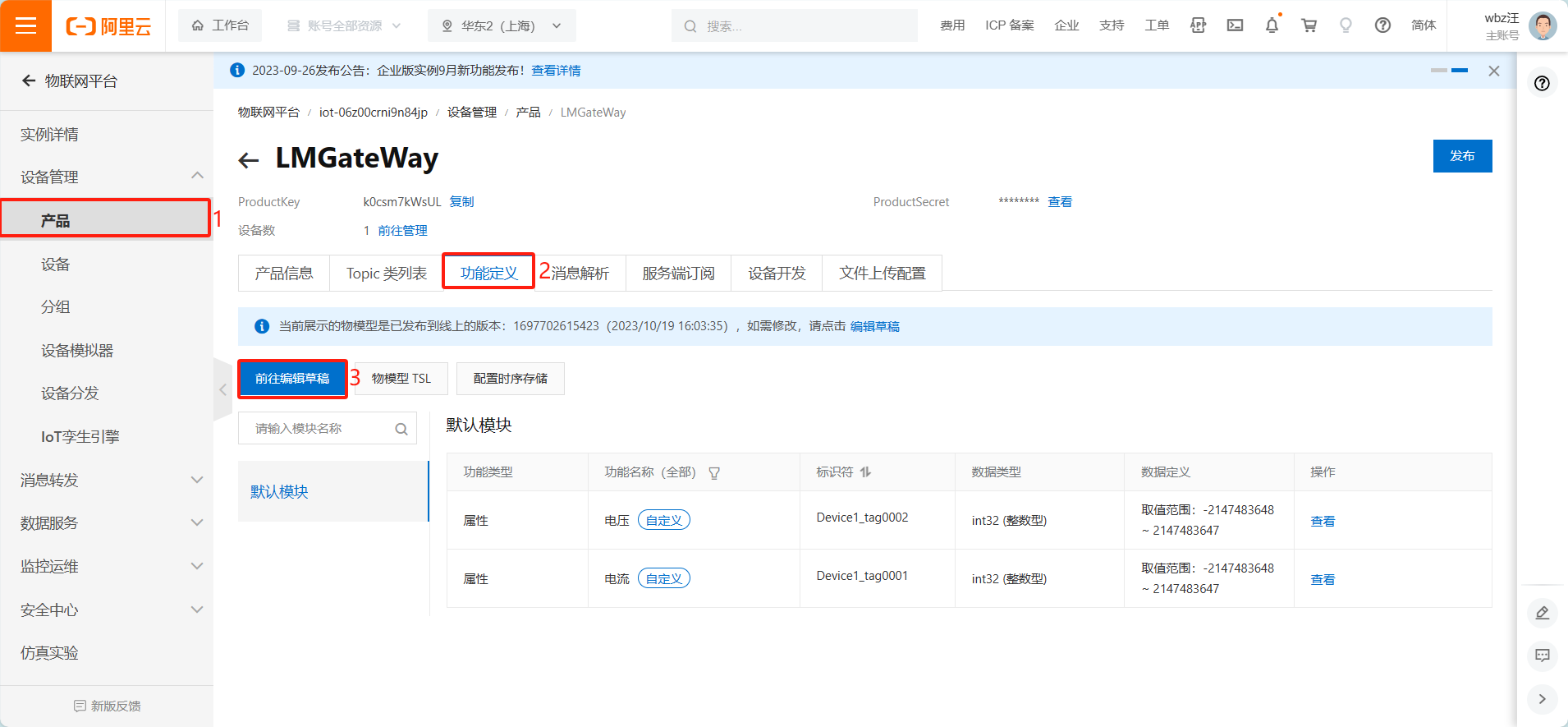
Task: View details of the 电压 row
Action: [x=1323, y=521]
